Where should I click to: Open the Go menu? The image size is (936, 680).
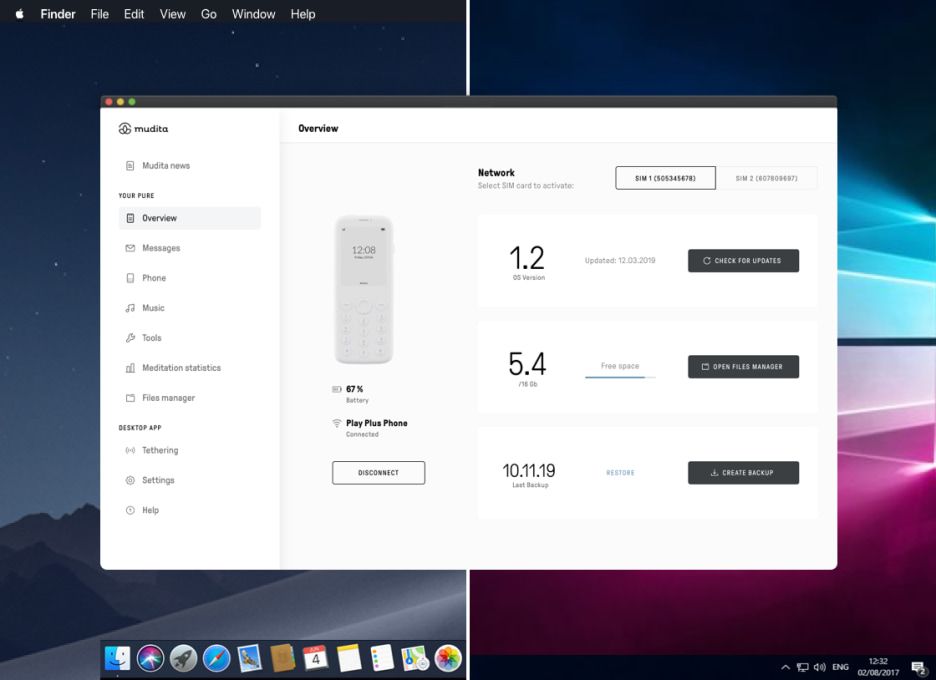tap(208, 14)
